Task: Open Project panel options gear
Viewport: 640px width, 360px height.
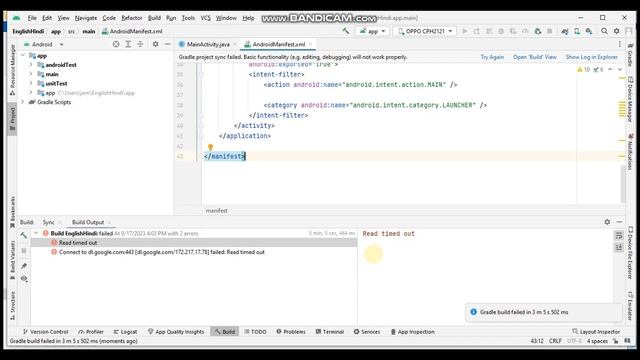Action: click(156, 44)
